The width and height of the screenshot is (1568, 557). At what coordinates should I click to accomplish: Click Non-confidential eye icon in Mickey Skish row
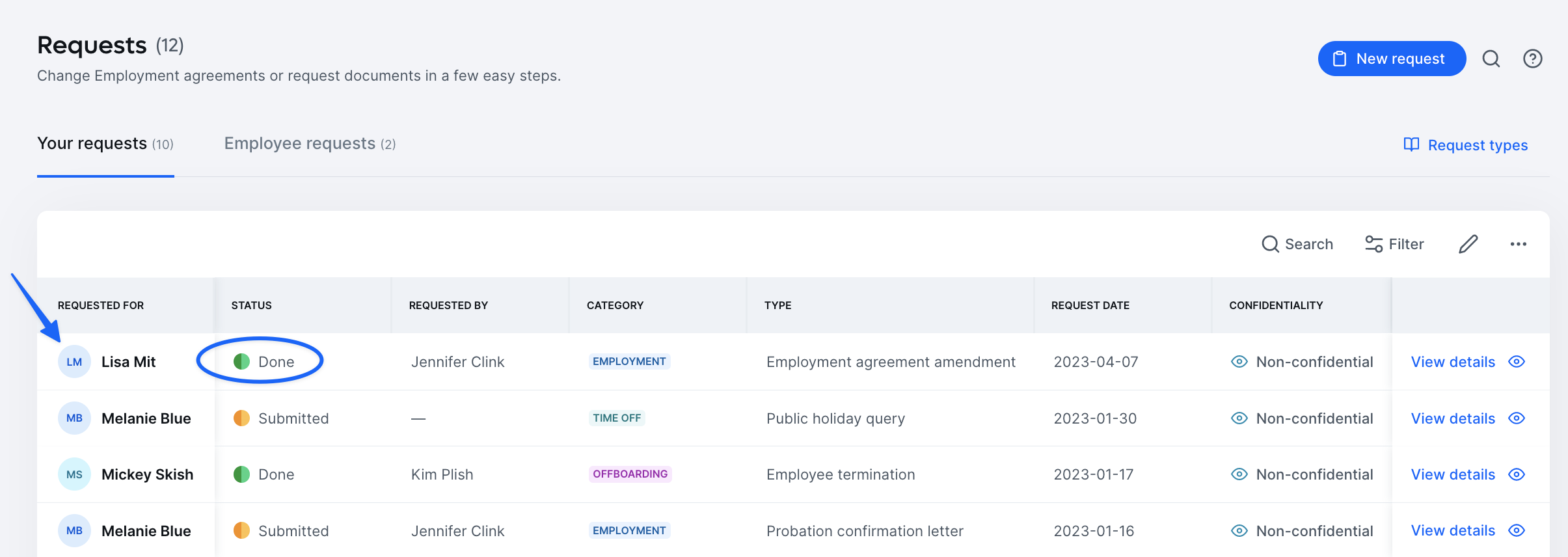click(x=1239, y=474)
